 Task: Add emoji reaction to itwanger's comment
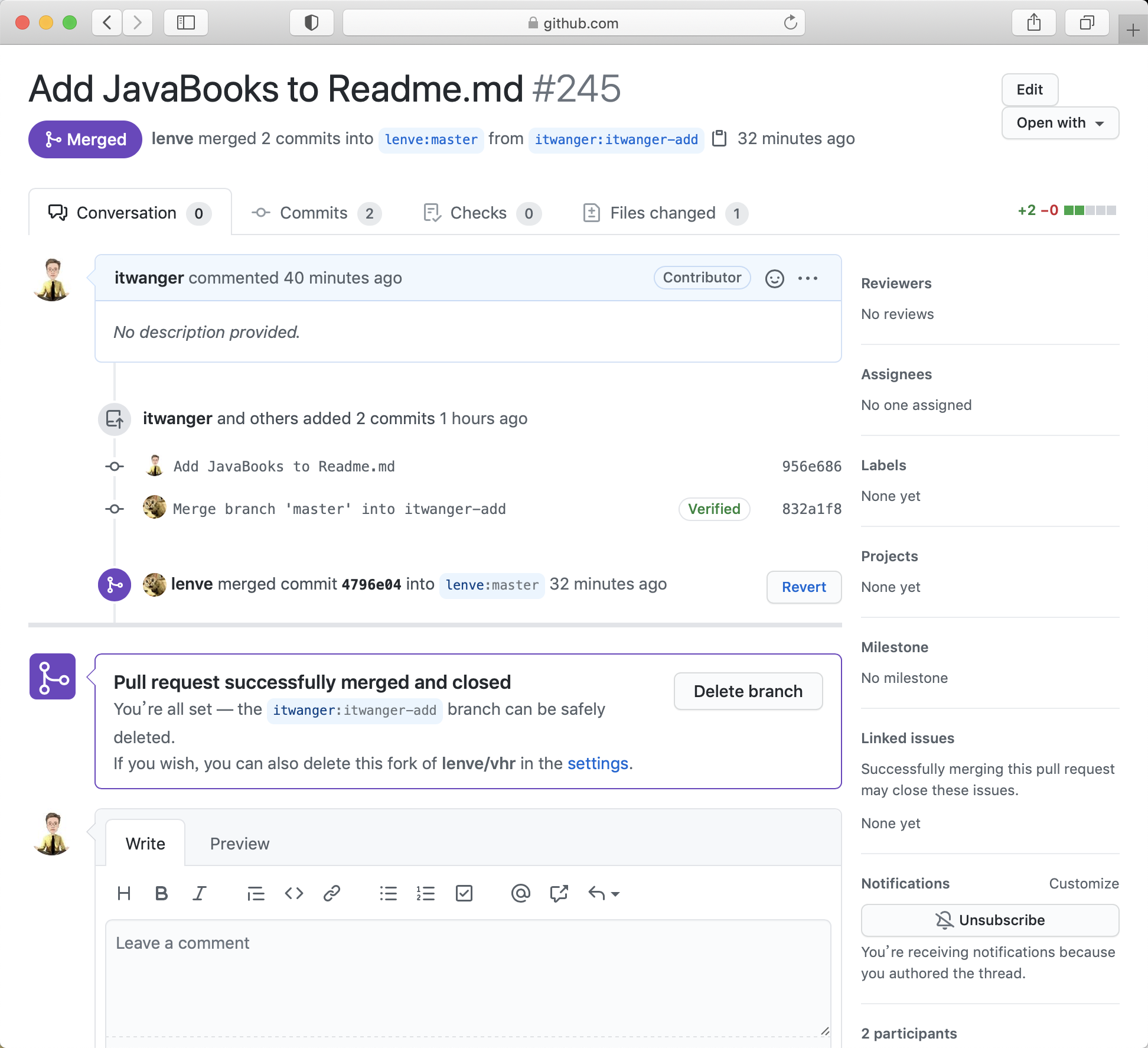point(774,278)
